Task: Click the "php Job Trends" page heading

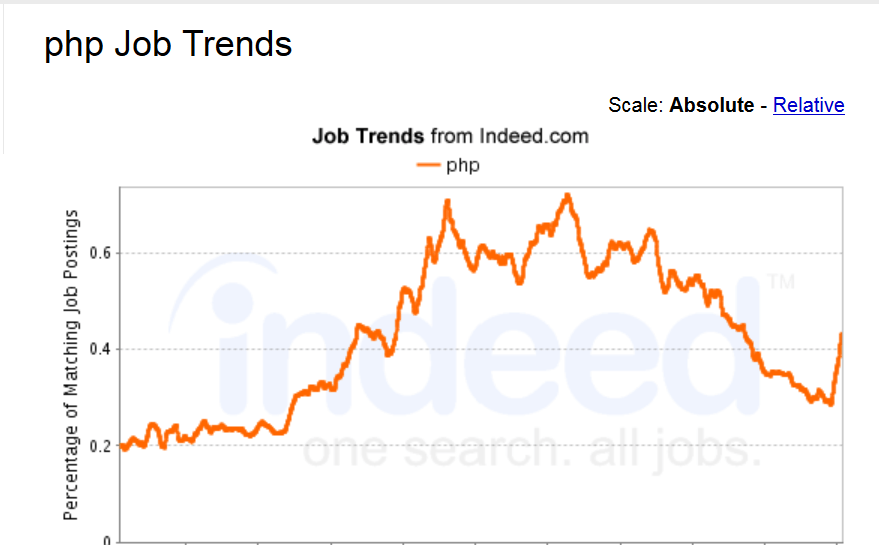Action: coord(168,45)
